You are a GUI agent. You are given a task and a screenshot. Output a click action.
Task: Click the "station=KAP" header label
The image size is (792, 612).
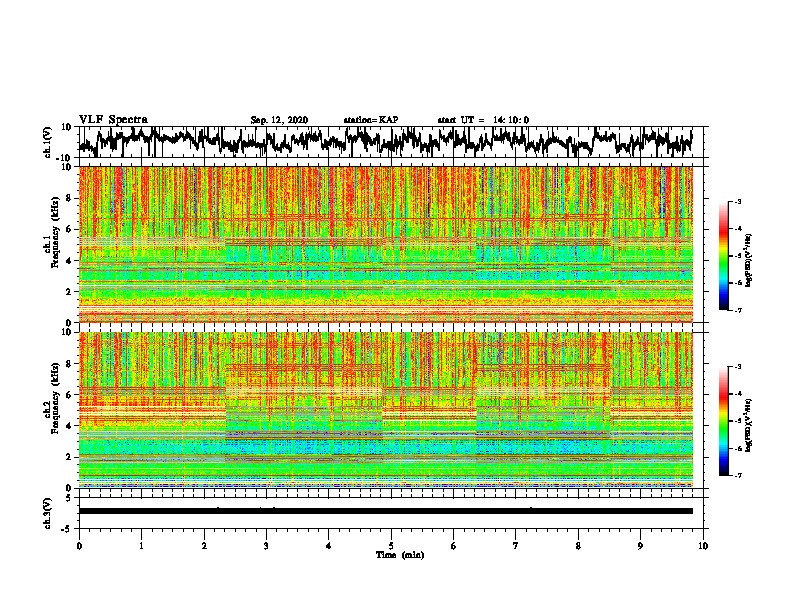[x=371, y=120]
